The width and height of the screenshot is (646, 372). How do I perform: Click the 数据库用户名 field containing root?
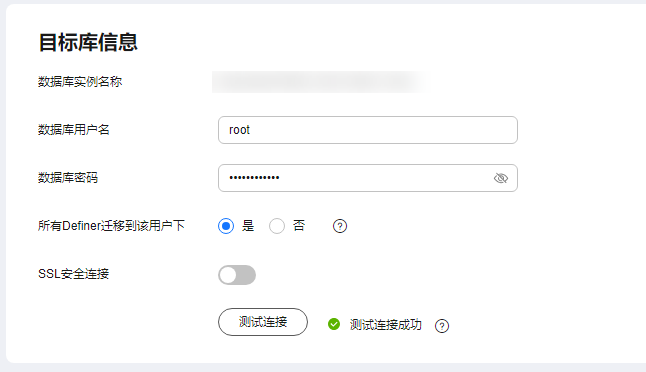tap(367, 130)
